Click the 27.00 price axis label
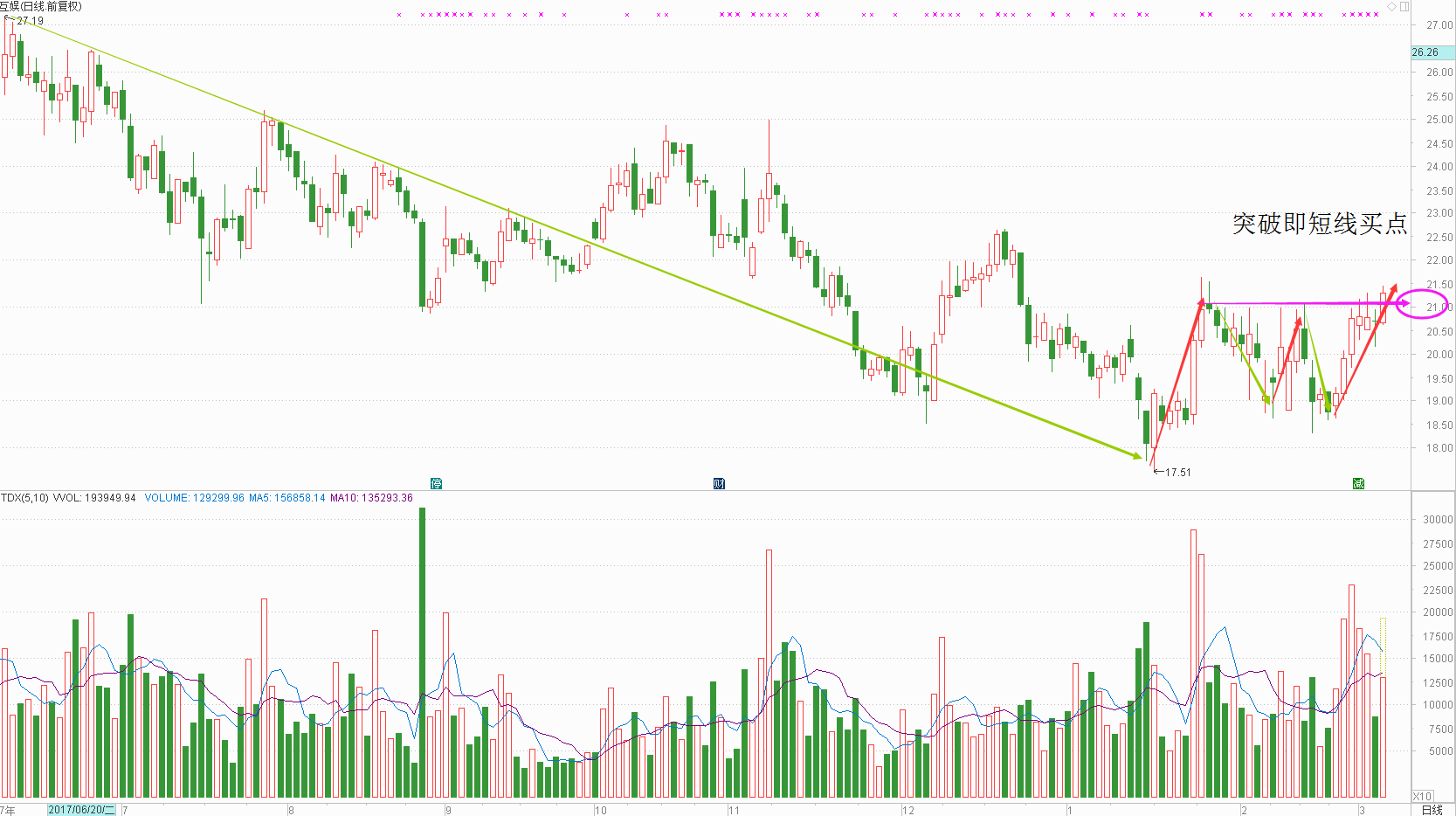Image resolution: width=1456 pixels, height=816 pixels. pos(1439,25)
